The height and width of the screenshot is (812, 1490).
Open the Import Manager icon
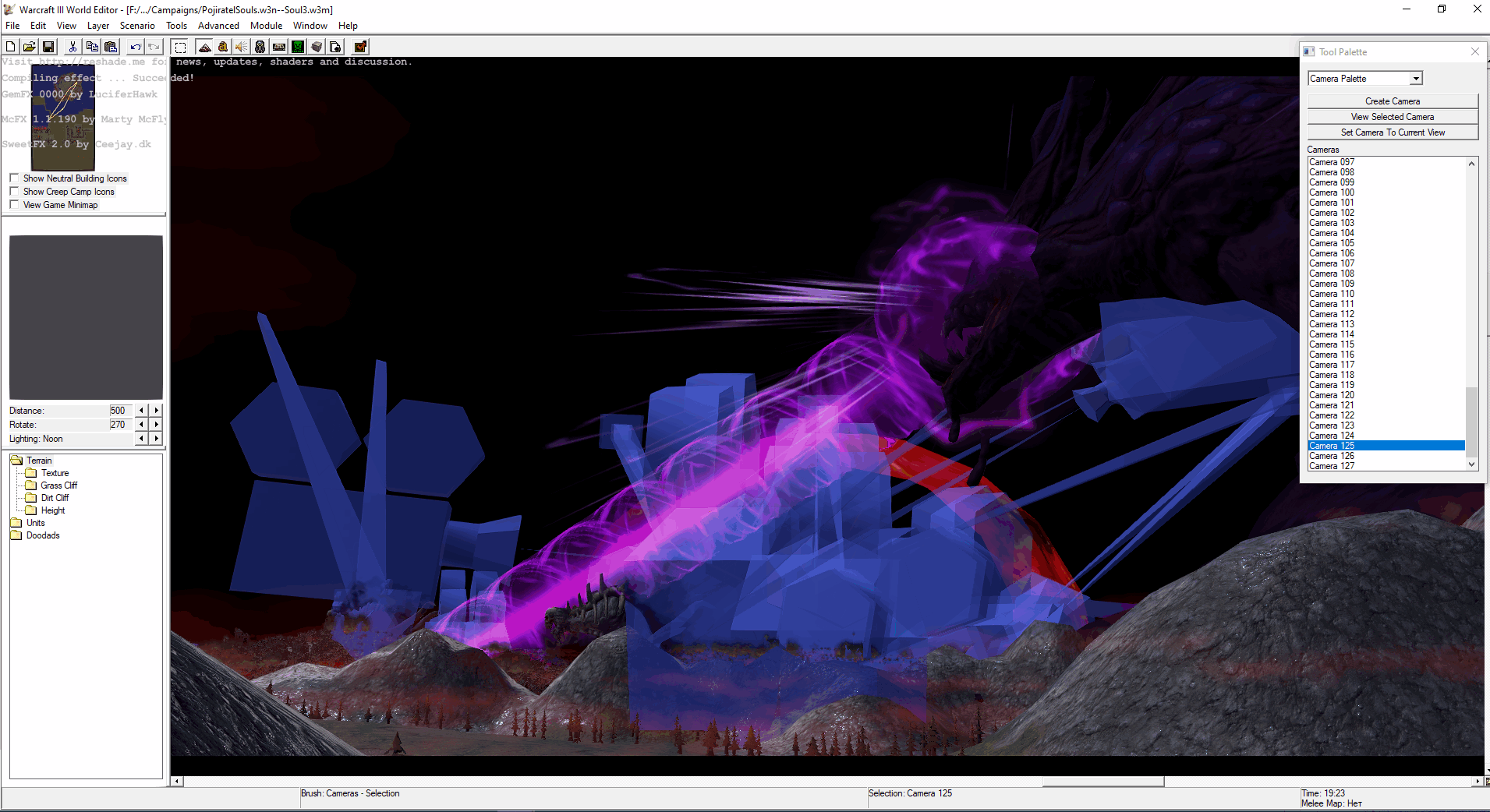335,47
